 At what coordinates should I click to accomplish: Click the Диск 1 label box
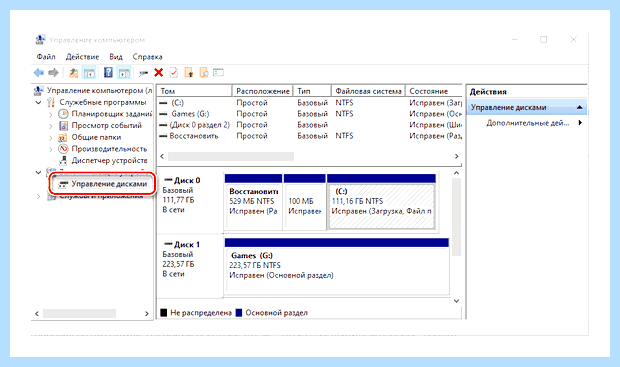pyautogui.click(x=190, y=266)
